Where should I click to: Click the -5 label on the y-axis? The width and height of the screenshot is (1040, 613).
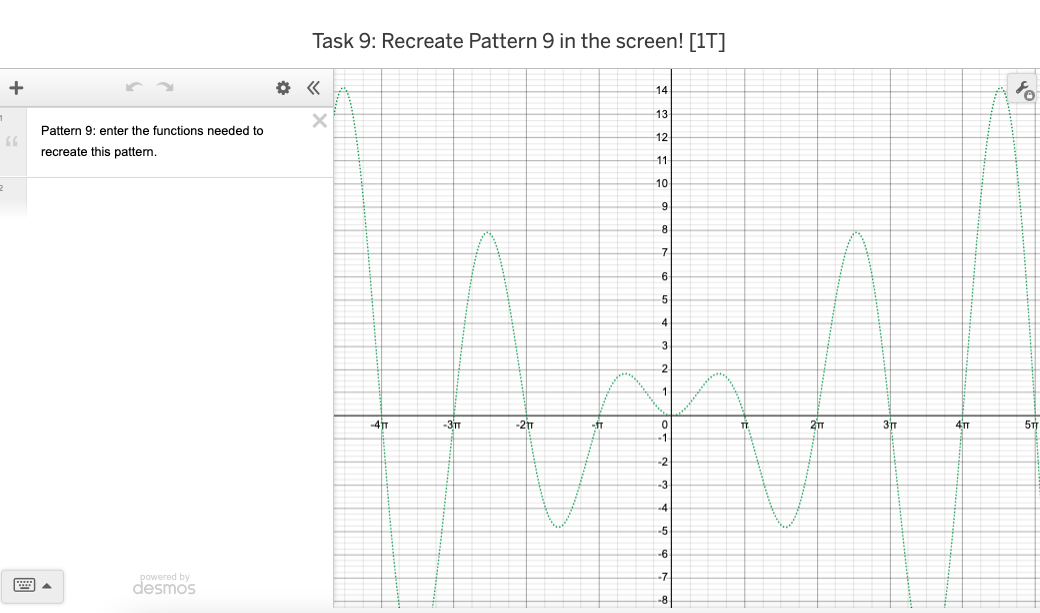pos(663,531)
